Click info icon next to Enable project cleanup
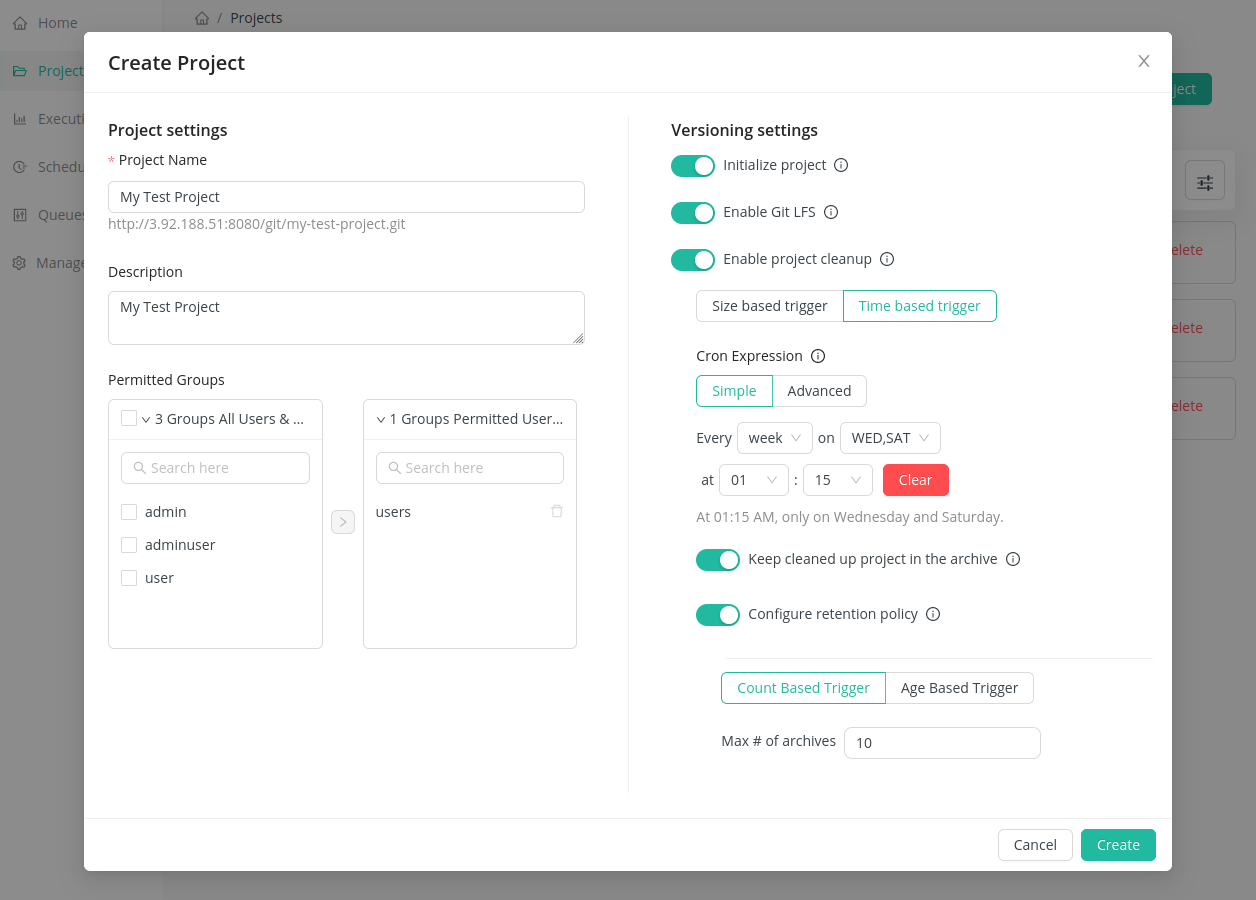Image resolution: width=1256 pixels, height=900 pixels. tap(886, 259)
